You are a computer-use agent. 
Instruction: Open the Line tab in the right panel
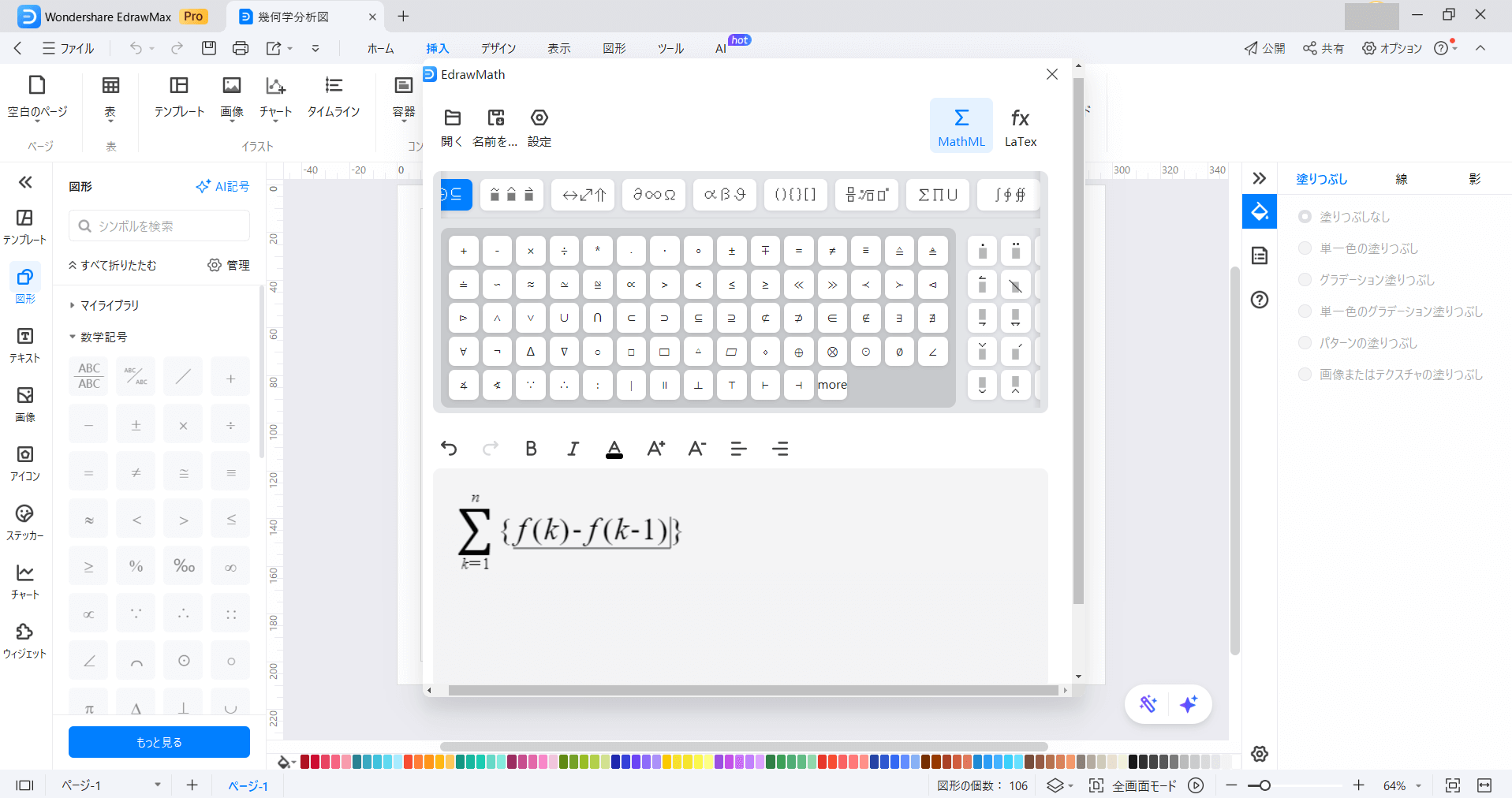[x=1402, y=179]
